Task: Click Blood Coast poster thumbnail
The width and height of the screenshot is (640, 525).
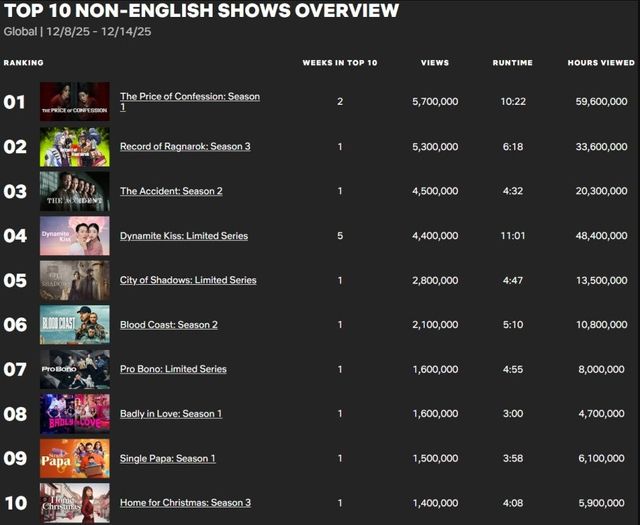Action: [75, 325]
